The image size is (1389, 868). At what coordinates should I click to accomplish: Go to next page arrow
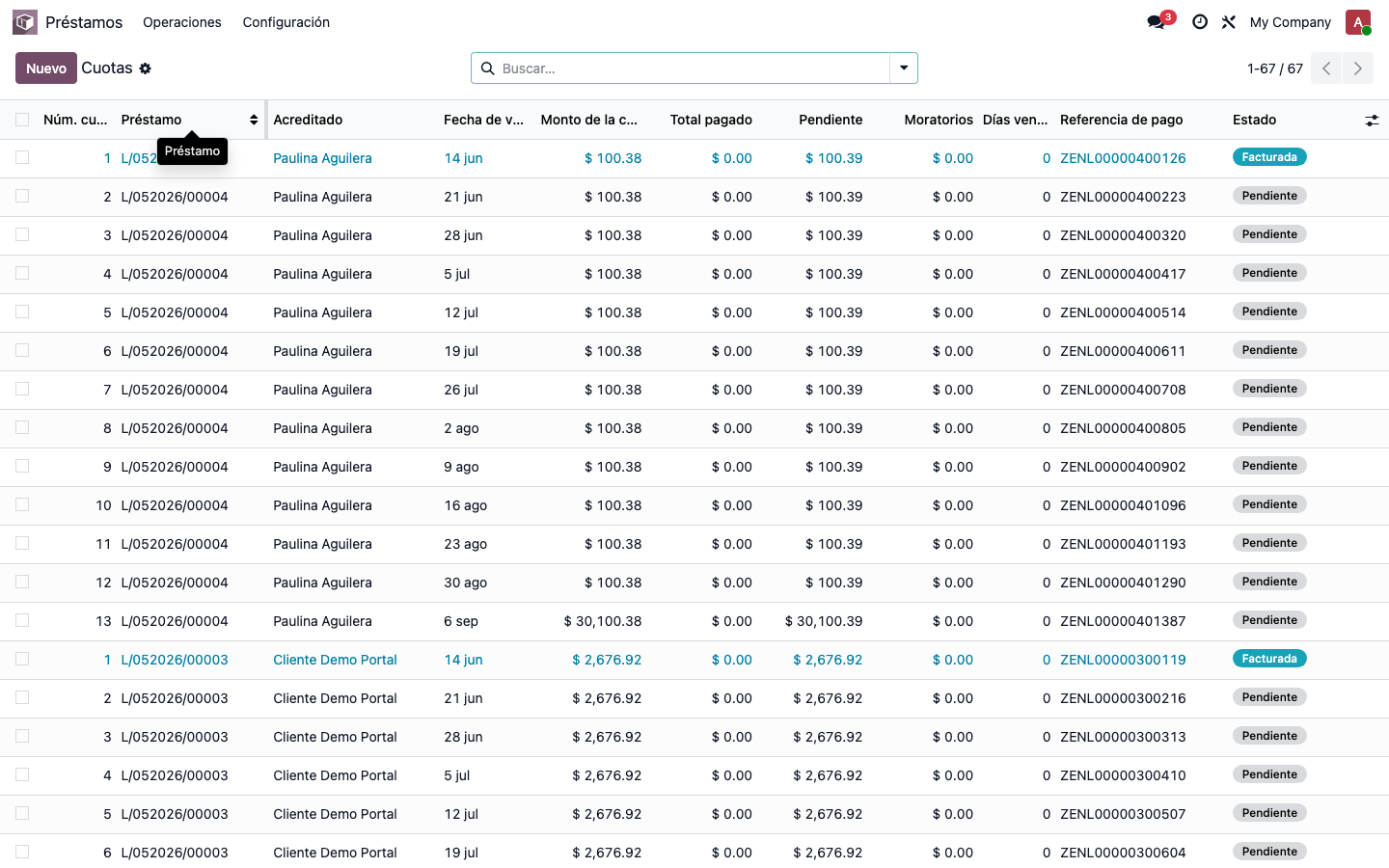[1358, 68]
